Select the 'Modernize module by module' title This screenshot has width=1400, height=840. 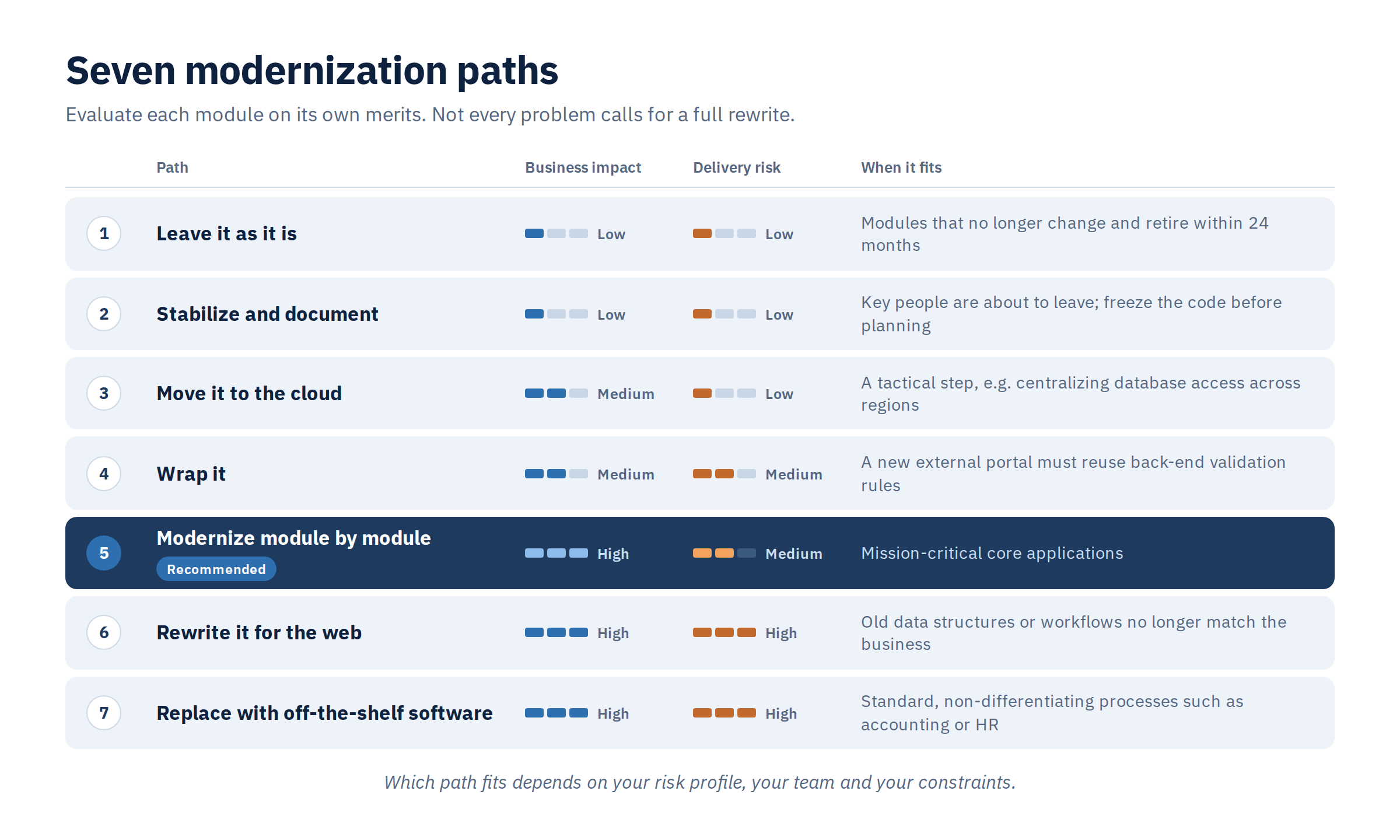pyautogui.click(x=294, y=538)
